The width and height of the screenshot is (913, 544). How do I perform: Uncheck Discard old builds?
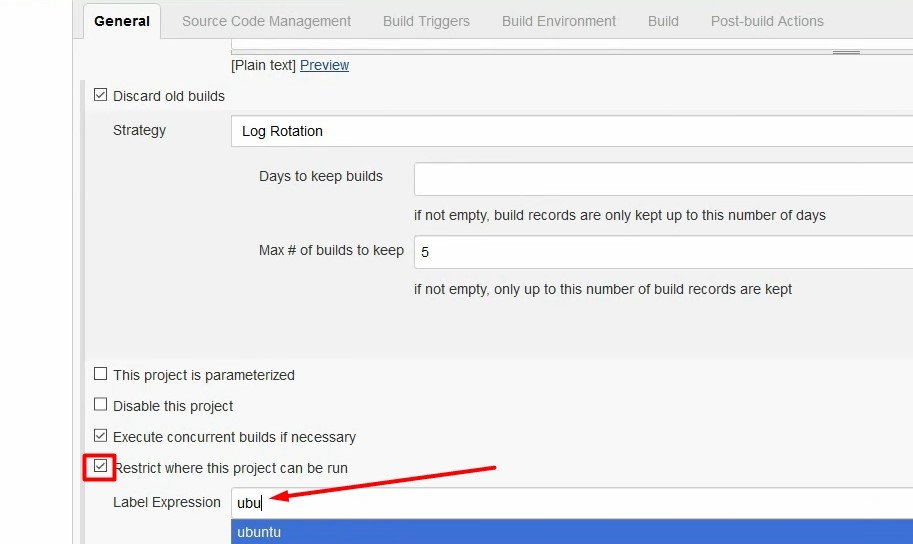coord(100,95)
